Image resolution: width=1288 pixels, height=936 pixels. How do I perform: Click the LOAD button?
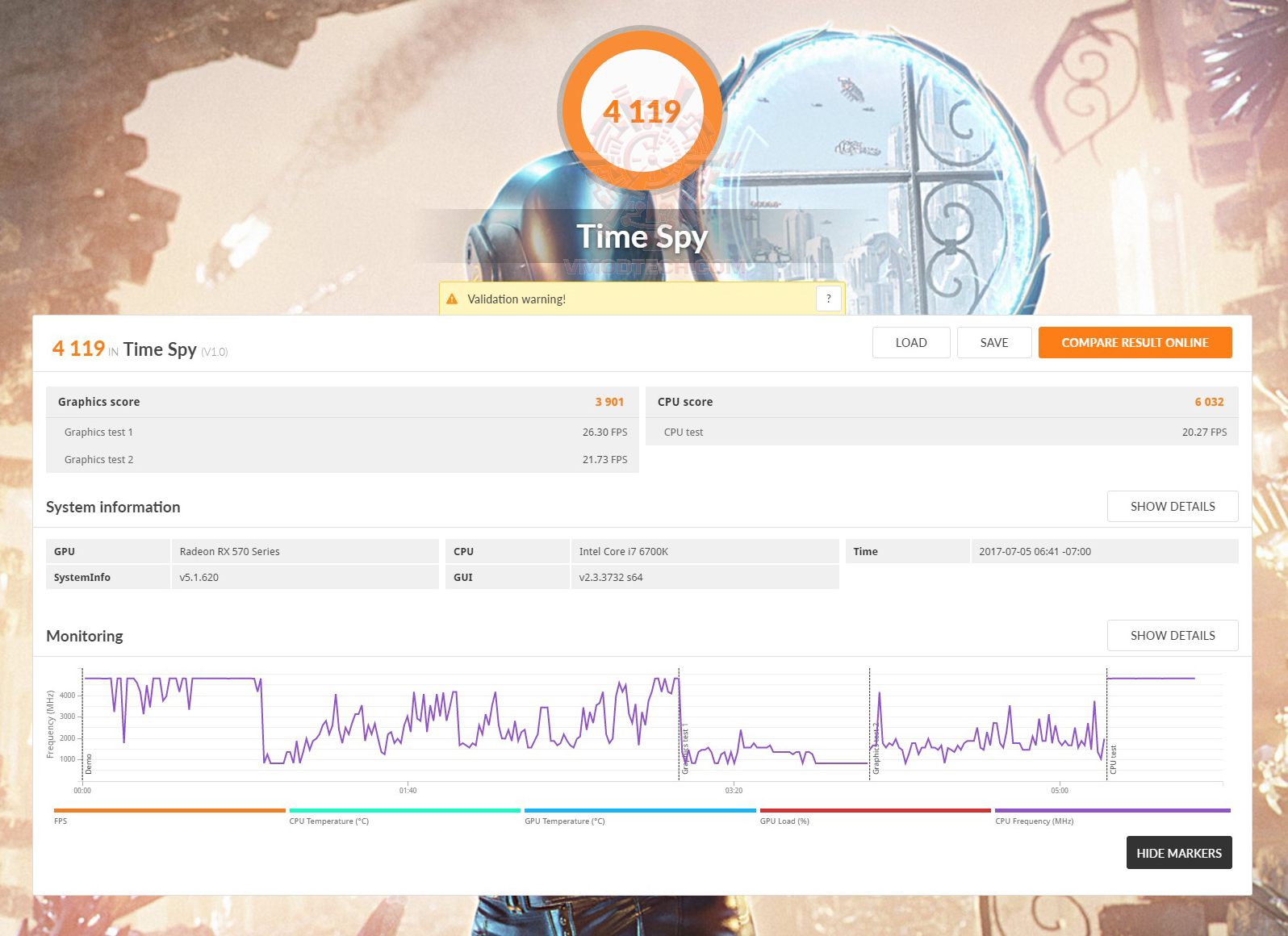click(911, 343)
